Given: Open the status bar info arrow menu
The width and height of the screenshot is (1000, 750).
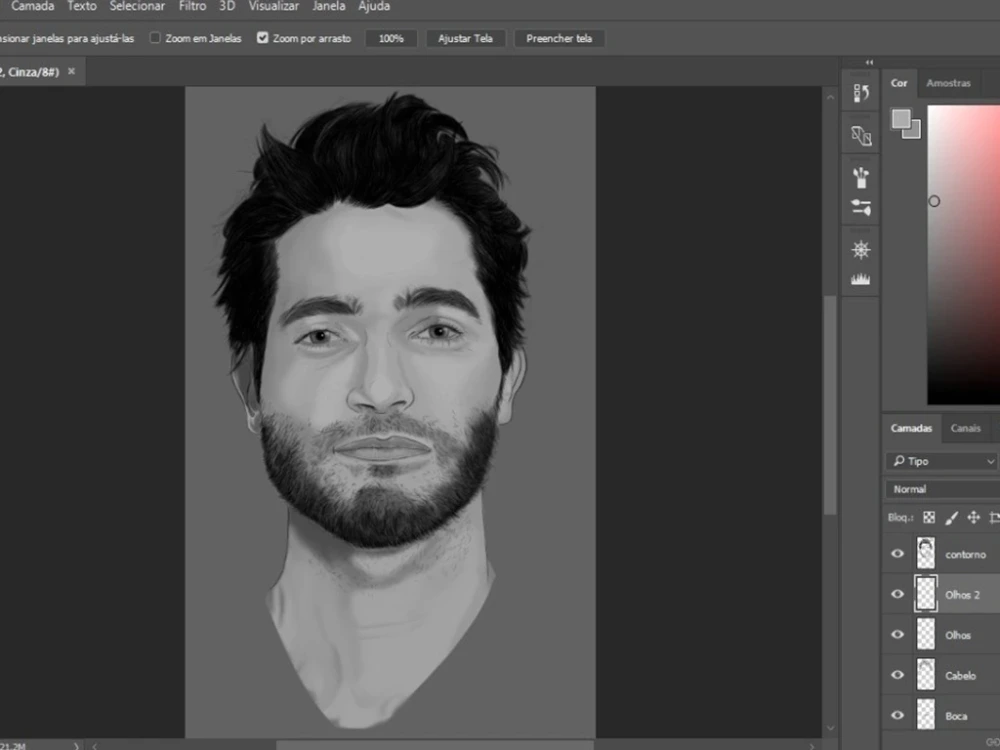Looking at the screenshot, I should click(x=76, y=746).
